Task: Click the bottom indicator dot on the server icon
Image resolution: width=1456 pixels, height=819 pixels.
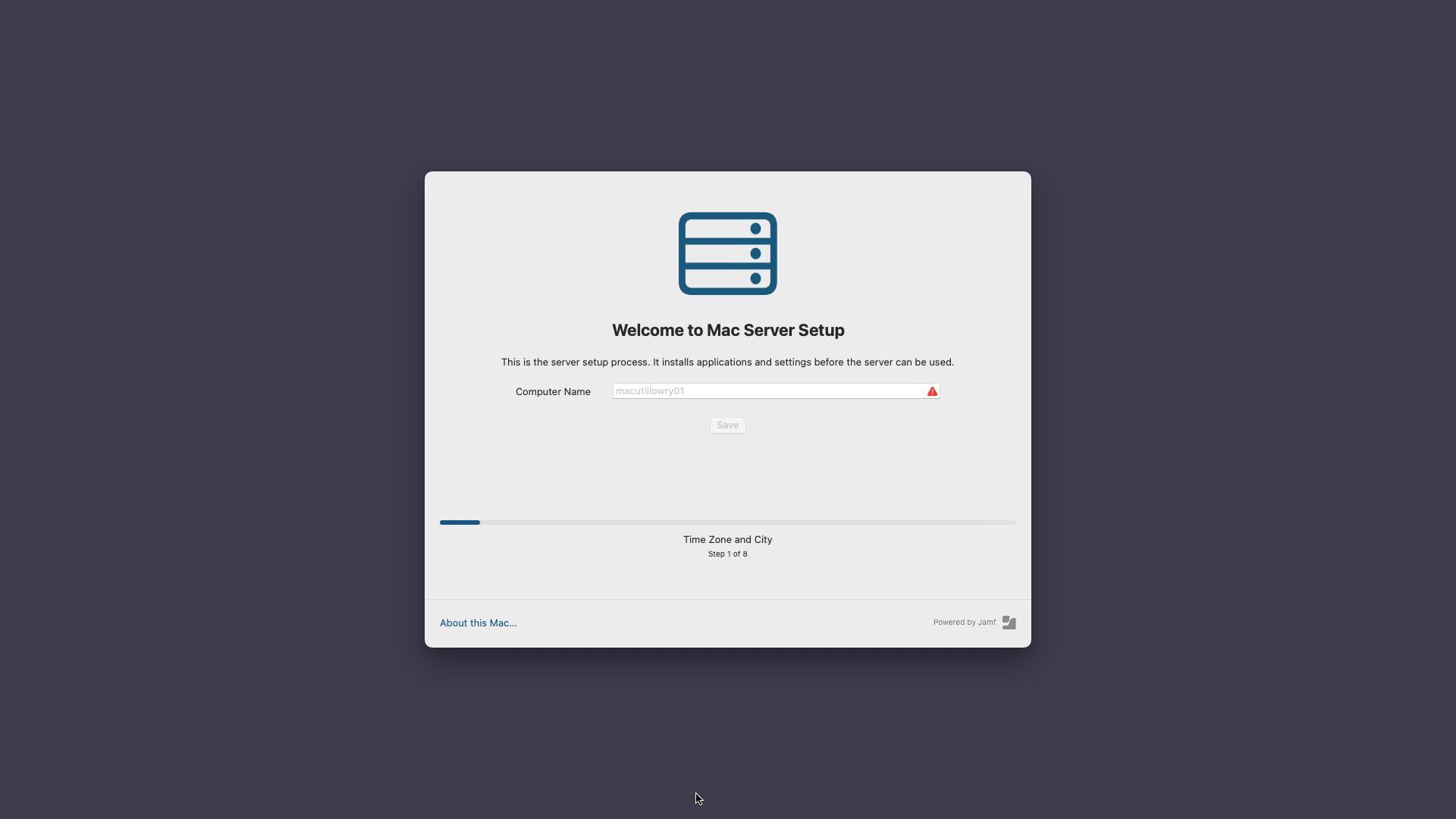Action: coord(757,278)
